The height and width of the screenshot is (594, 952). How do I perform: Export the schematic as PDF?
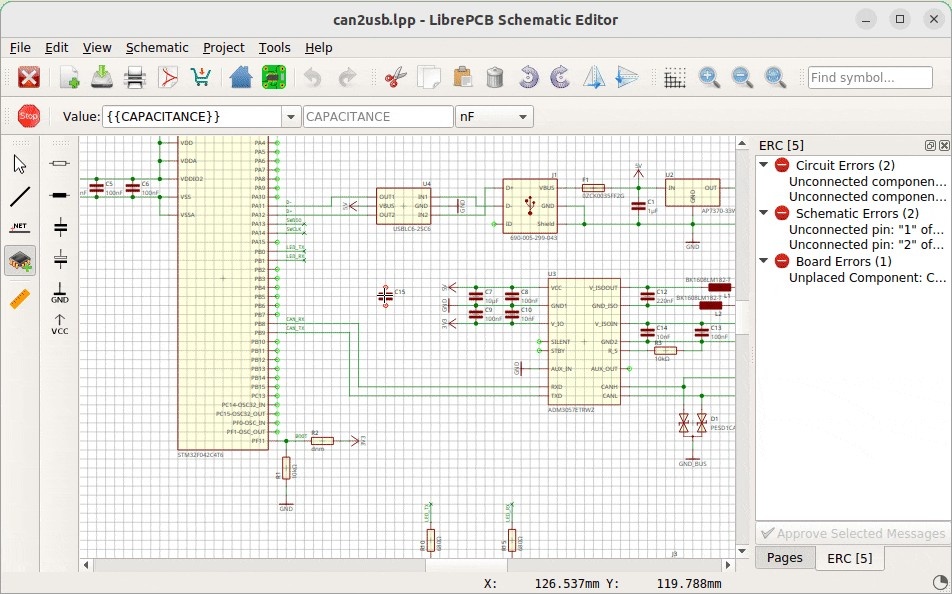click(x=170, y=77)
